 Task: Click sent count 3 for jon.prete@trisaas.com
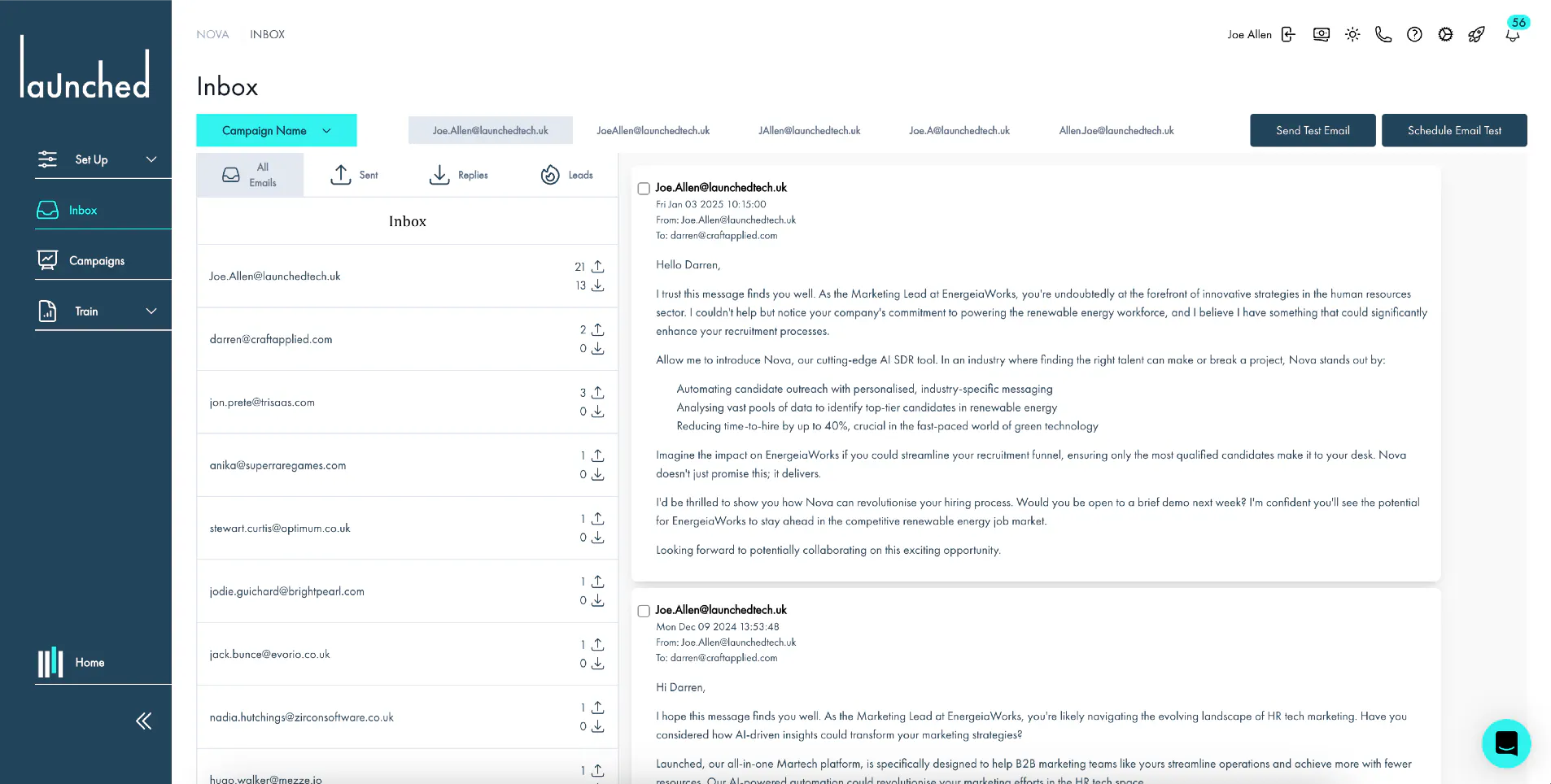(583, 393)
